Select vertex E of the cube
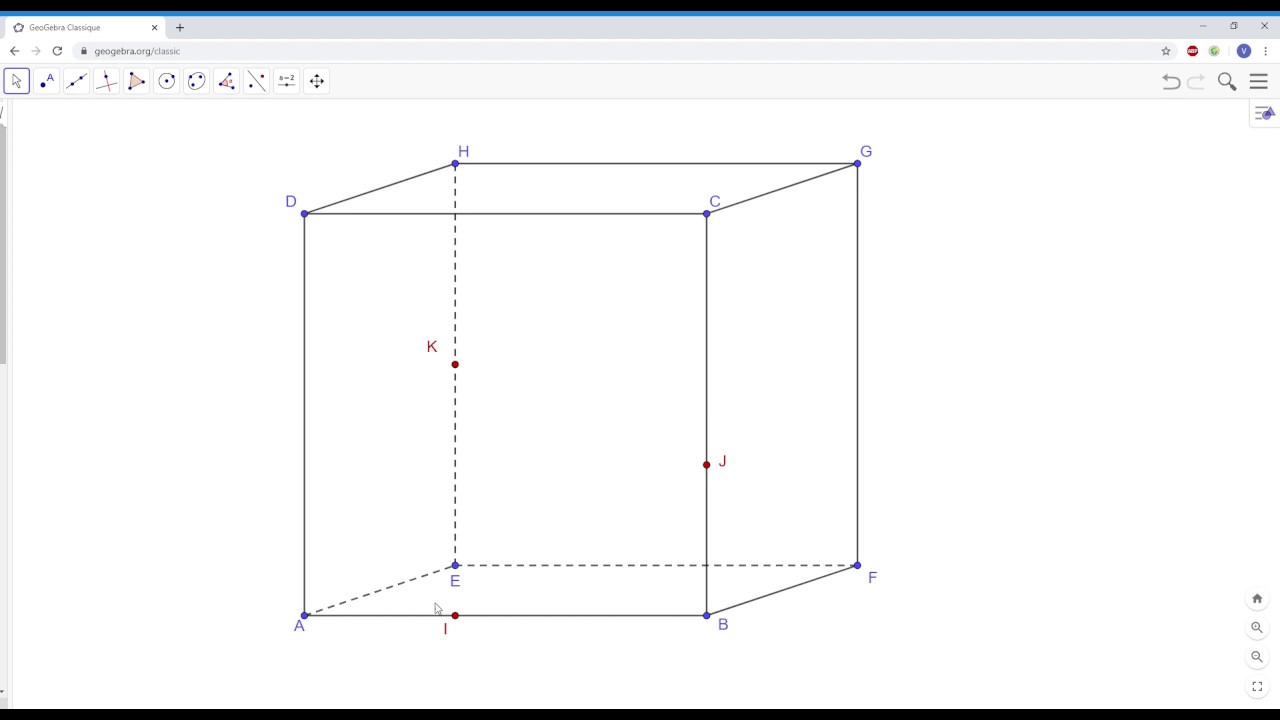The image size is (1280, 720). coord(455,565)
